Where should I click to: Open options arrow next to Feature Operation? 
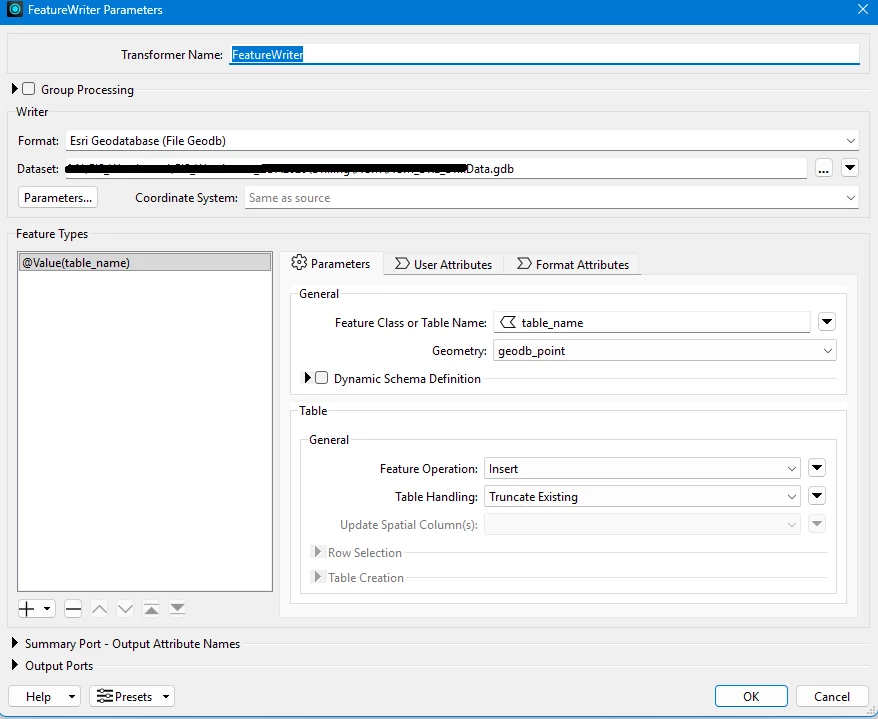(x=817, y=468)
